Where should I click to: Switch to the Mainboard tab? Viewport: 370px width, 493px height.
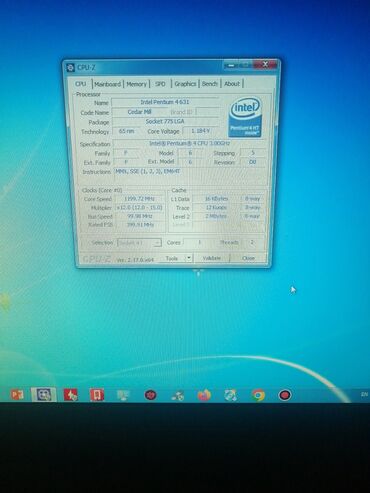click(107, 84)
